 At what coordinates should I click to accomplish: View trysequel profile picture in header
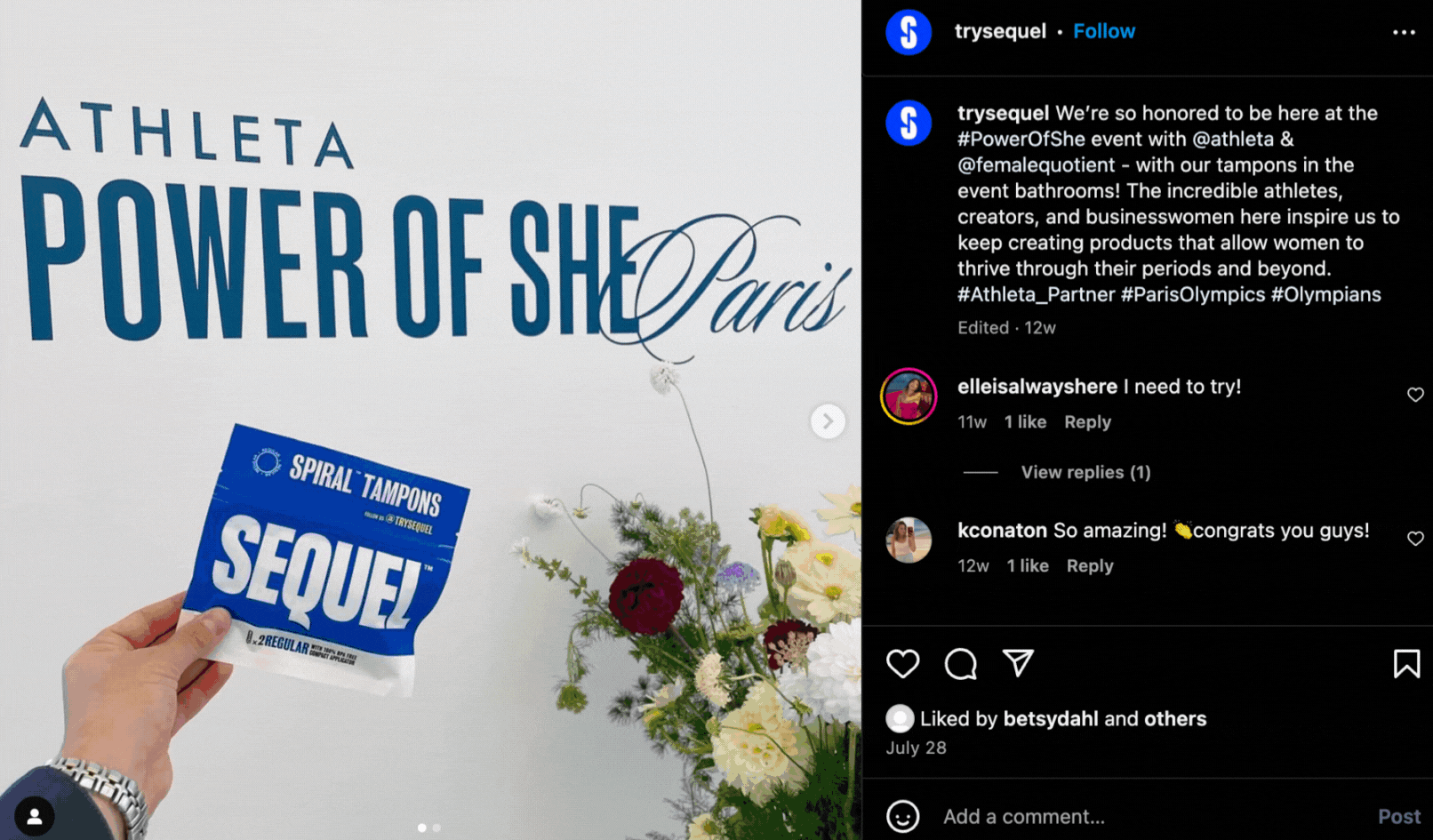pyautogui.click(x=909, y=32)
